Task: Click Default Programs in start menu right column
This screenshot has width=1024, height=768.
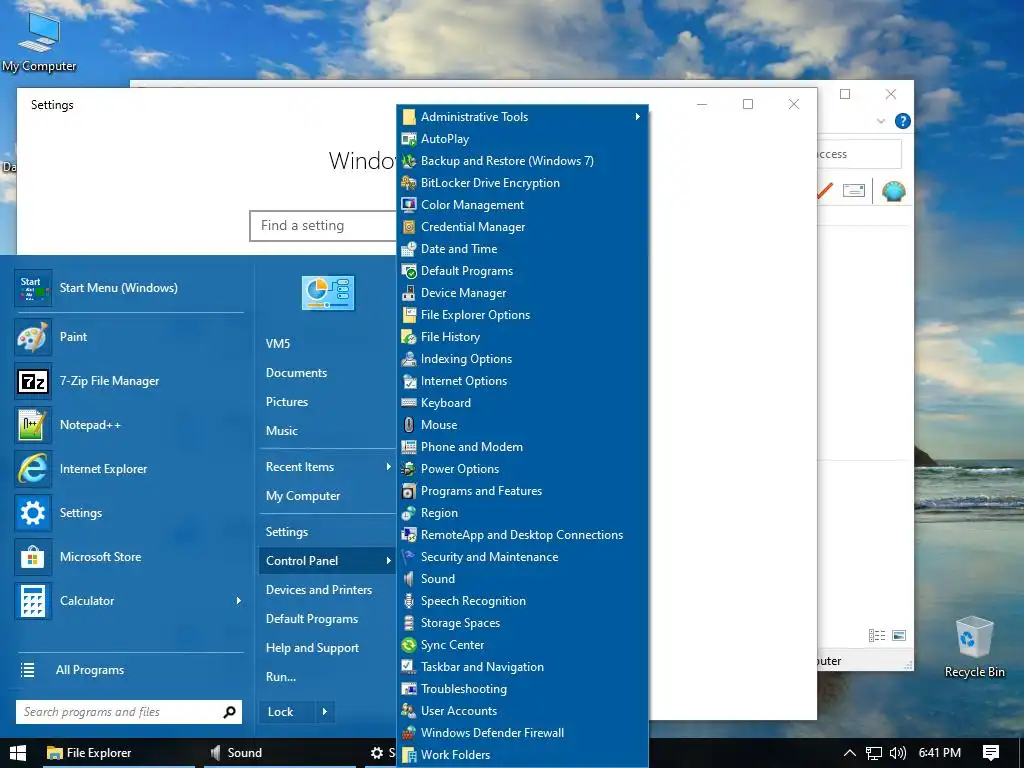Action: click(x=327, y=619)
